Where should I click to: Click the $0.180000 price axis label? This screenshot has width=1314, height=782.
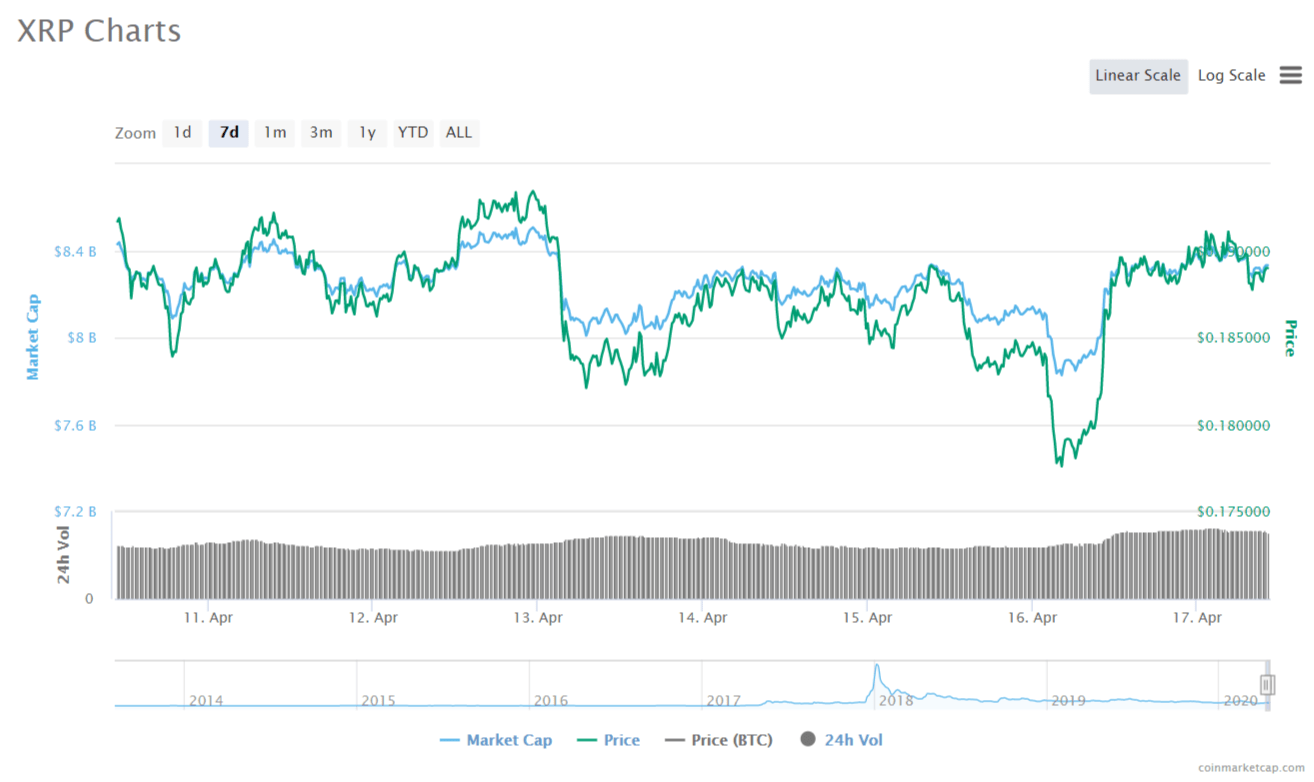(x=1233, y=425)
